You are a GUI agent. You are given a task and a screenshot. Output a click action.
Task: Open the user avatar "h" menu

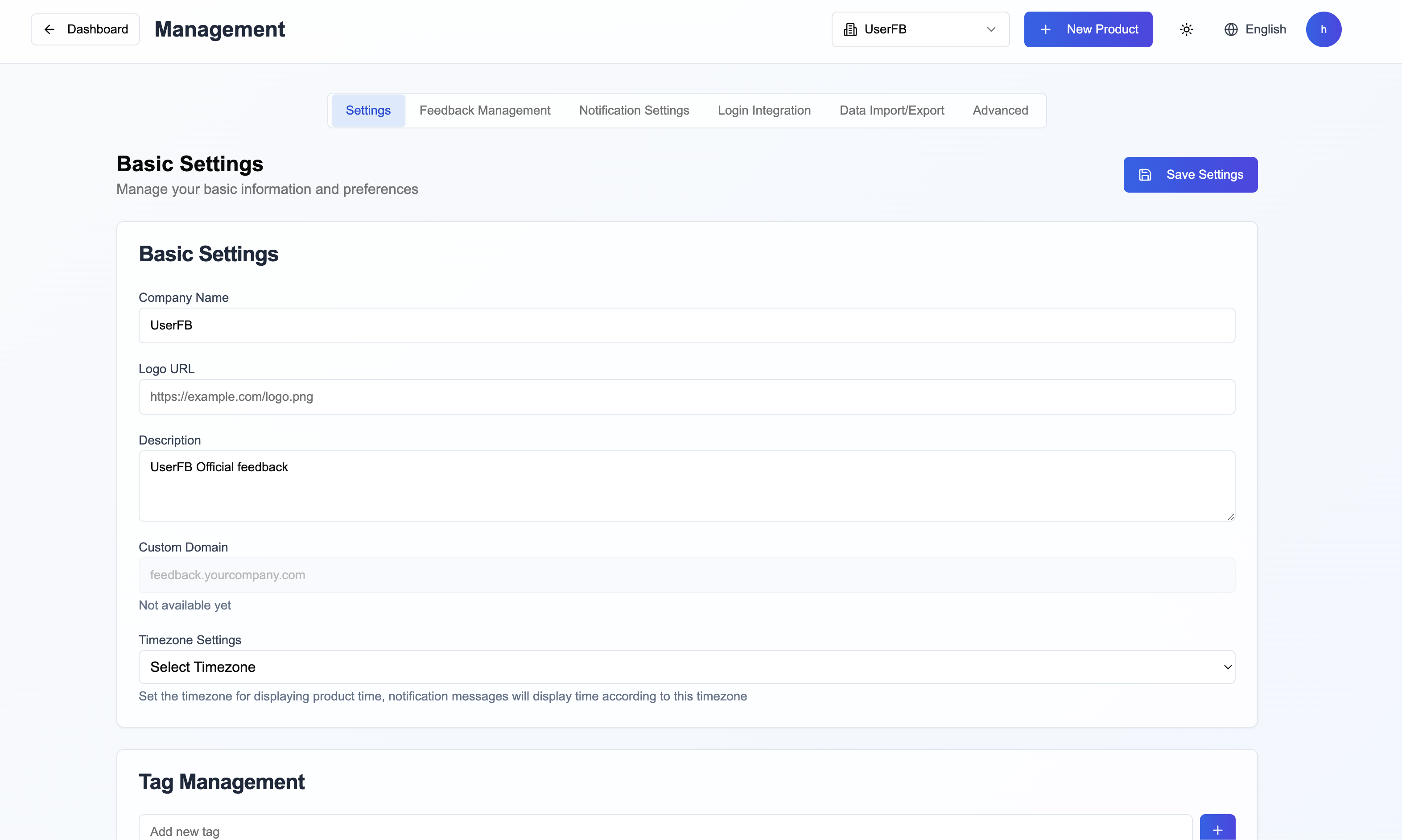(1323, 29)
